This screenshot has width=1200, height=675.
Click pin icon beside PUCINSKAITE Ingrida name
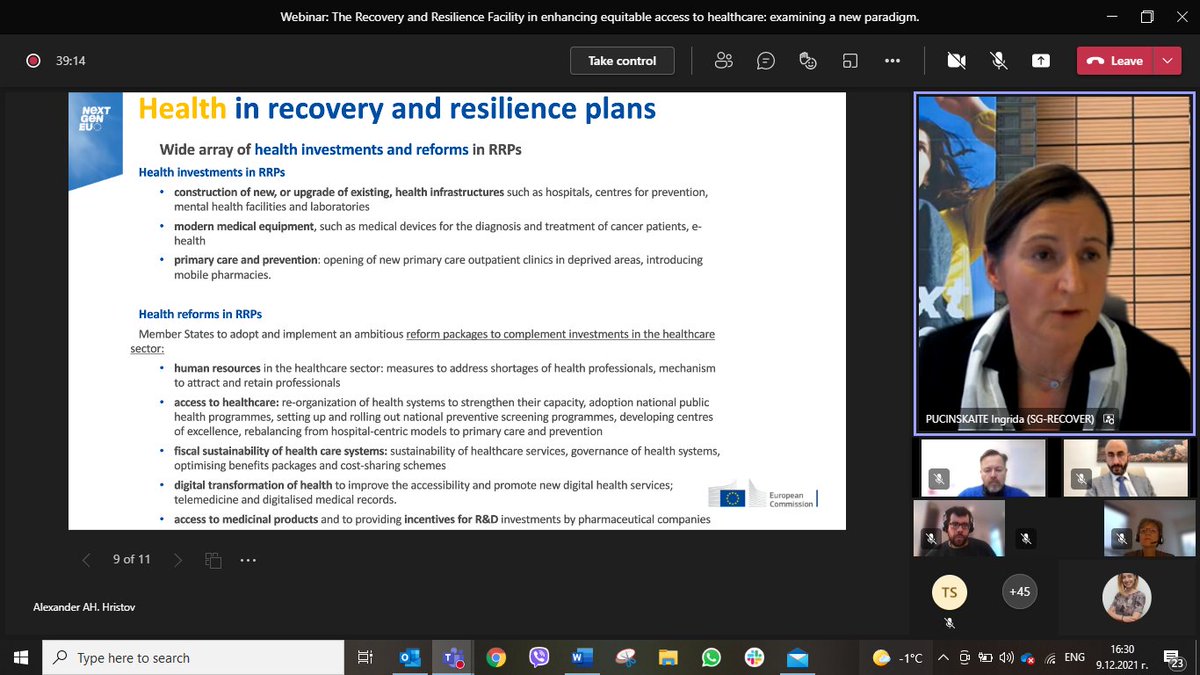point(1109,419)
